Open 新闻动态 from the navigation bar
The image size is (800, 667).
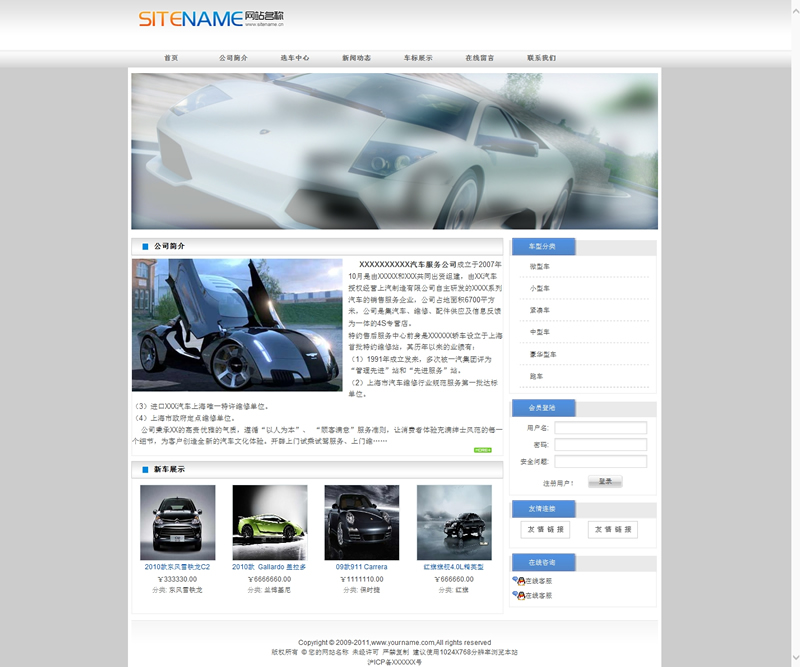356,58
